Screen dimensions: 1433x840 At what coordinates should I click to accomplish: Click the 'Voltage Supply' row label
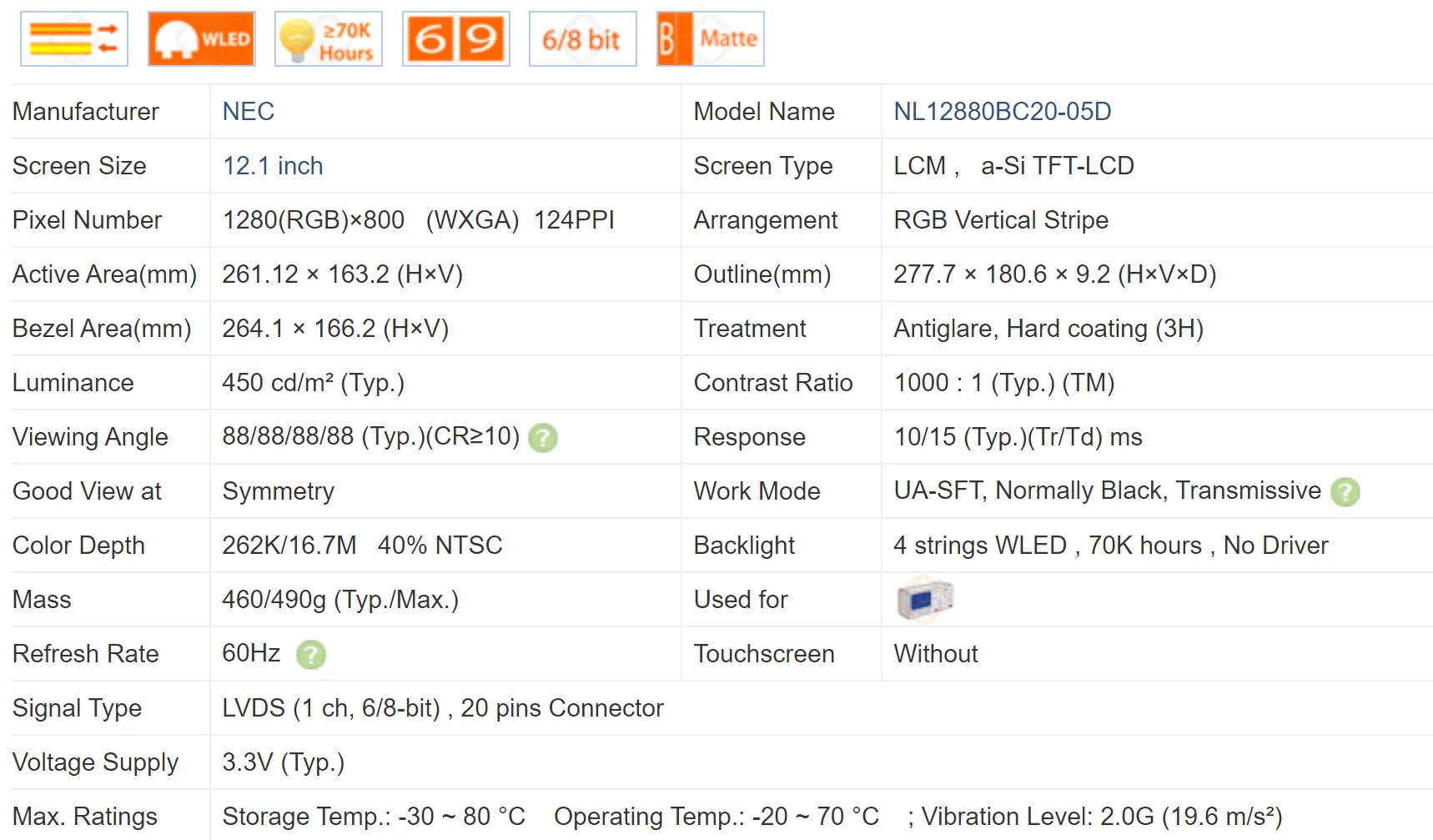click(x=95, y=762)
